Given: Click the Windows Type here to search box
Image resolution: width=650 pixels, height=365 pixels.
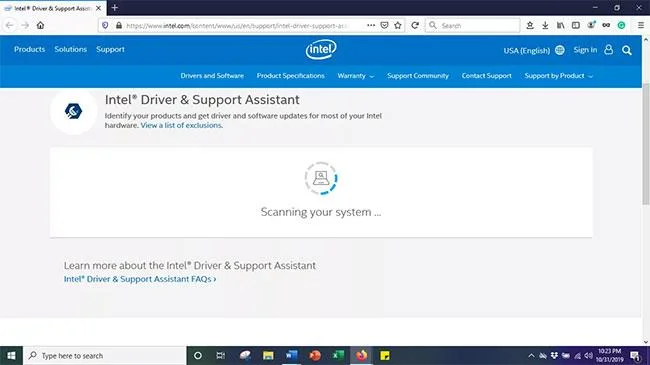Looking at the screenshot, I should (104, 355).
